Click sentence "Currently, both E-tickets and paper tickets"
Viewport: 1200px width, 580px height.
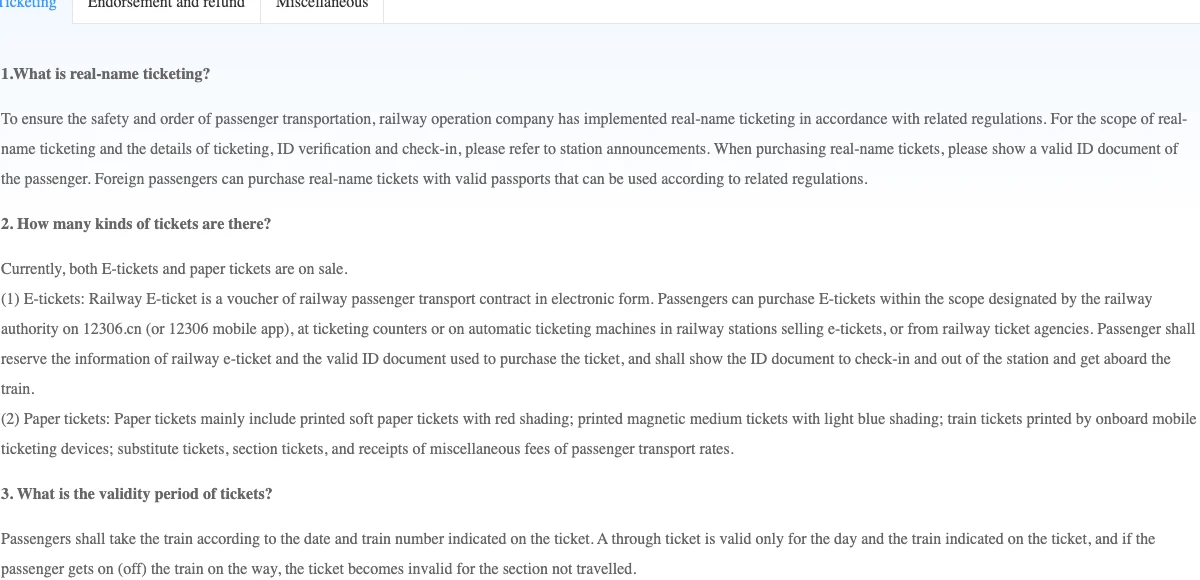174,269
